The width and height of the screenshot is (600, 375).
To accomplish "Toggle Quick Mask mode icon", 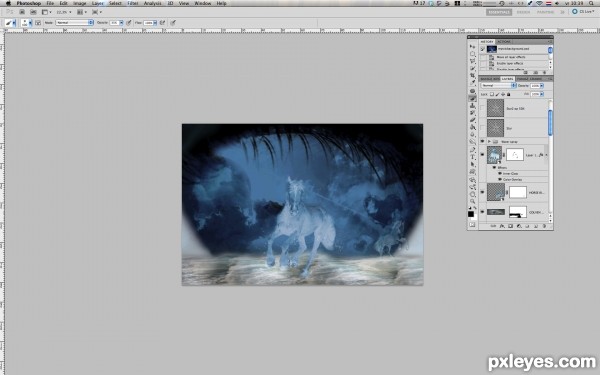I will [x=472, y=225].
